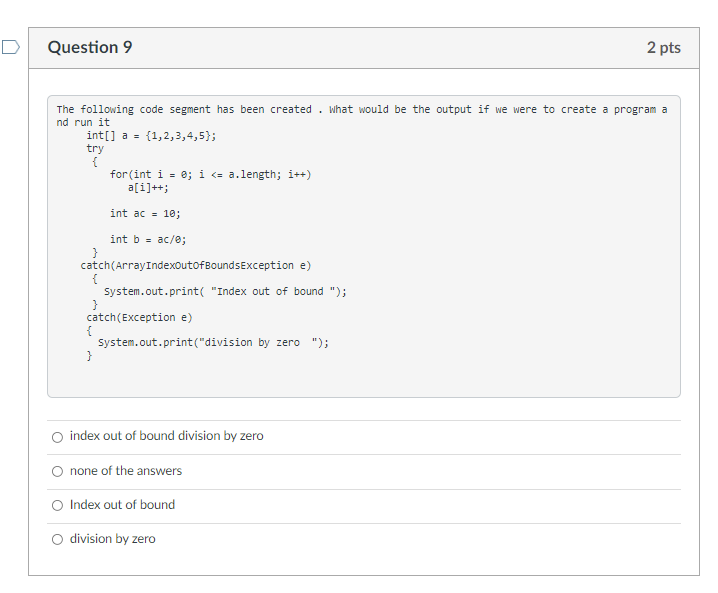This screenshot has width=718, height=593.
Task: Click the Question 9 heading
Action: click(x=90, y=47)
